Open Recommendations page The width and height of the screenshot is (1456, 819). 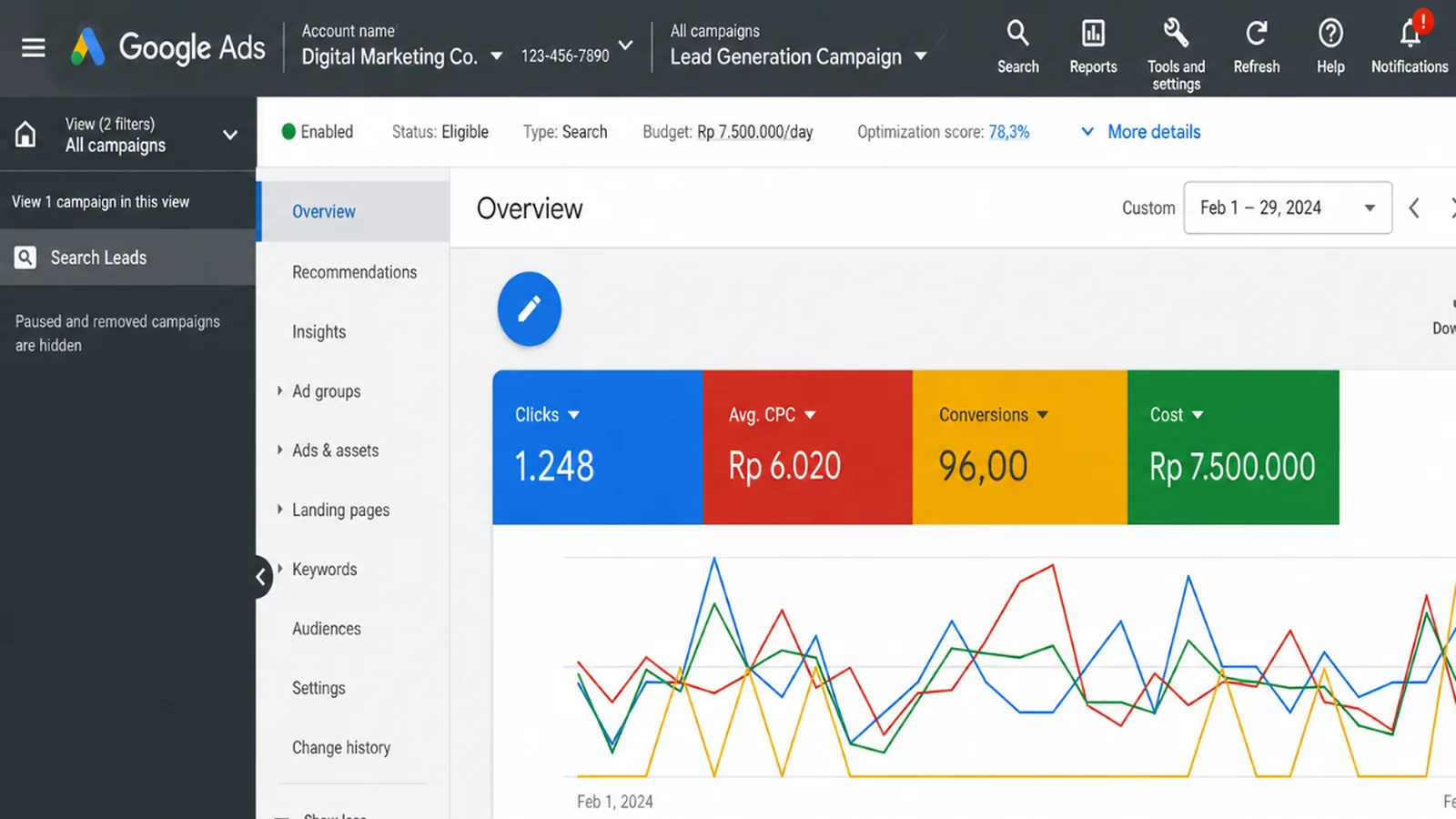pyautogui.click(x=354, y=272)
